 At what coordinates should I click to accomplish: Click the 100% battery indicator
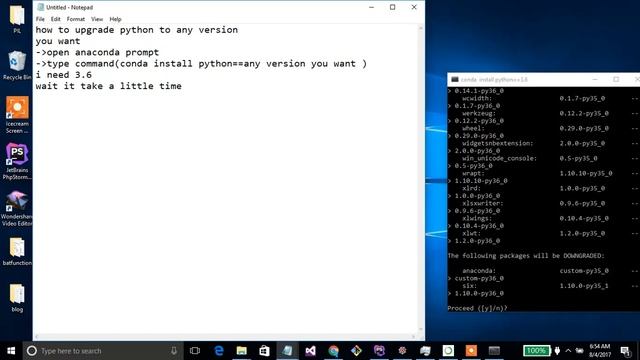click(536, 351)
